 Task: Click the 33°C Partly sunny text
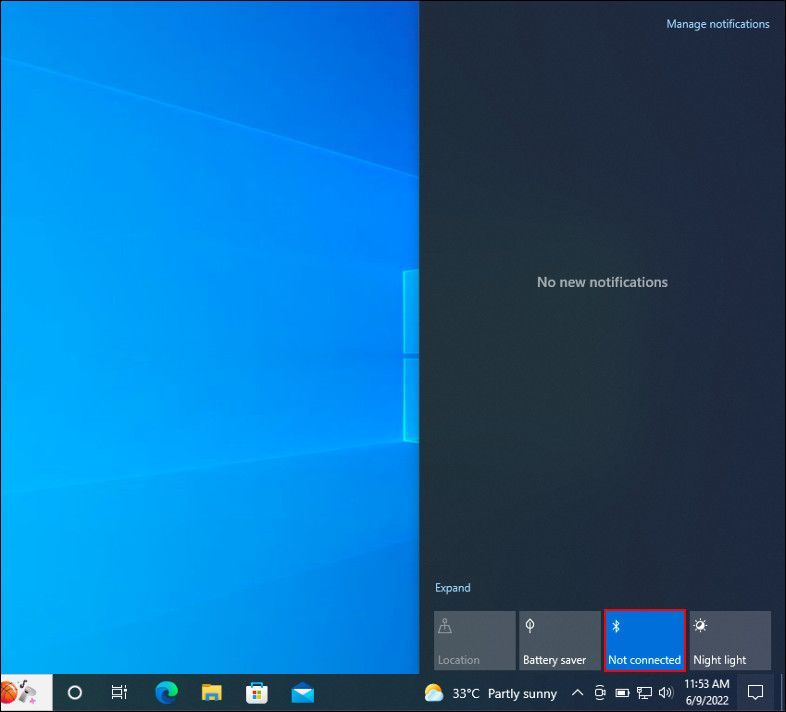pyautogui.click(x=504, y=693)
